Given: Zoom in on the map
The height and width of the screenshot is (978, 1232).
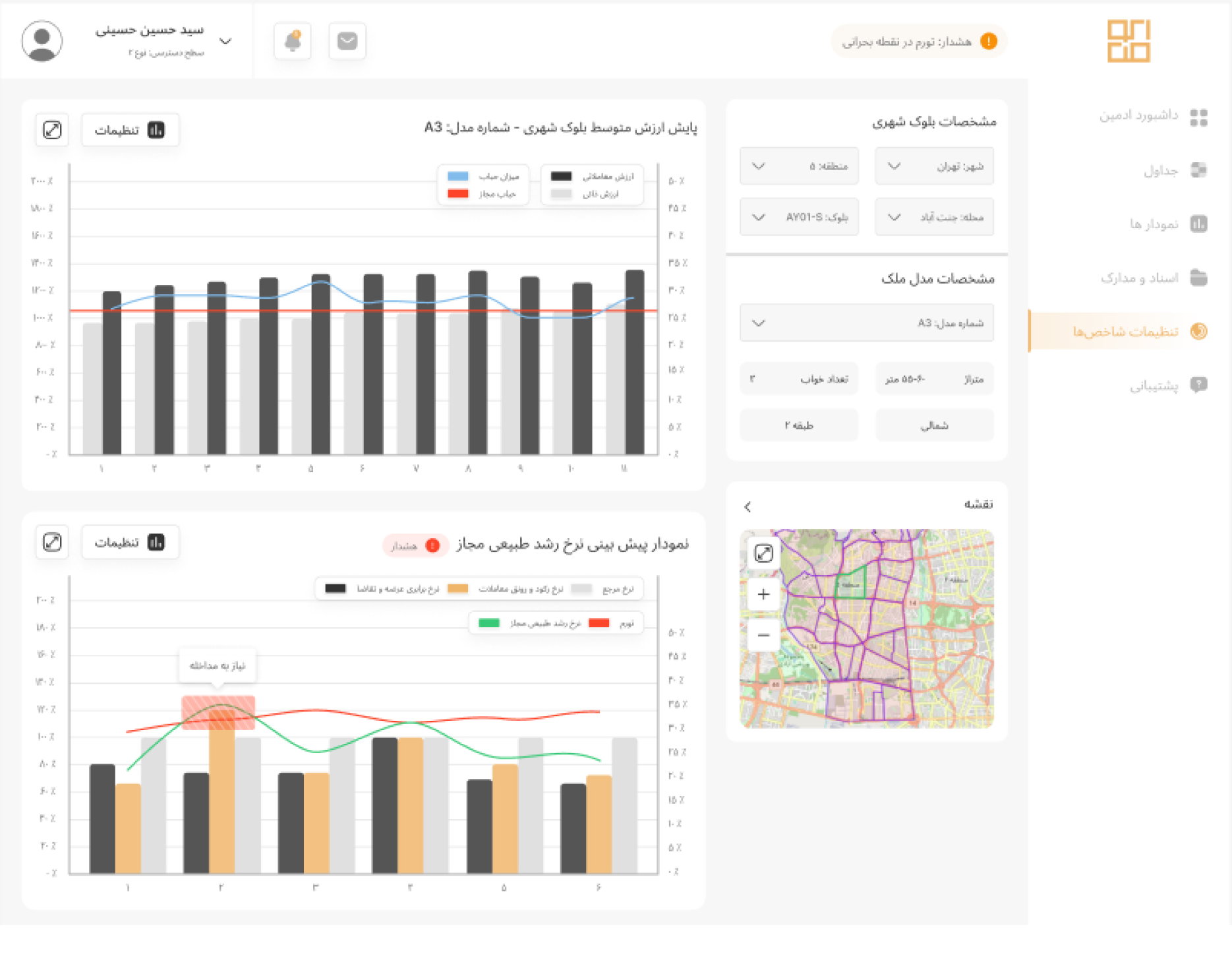Looking at the screenshot, I should [x=763, y=594].
